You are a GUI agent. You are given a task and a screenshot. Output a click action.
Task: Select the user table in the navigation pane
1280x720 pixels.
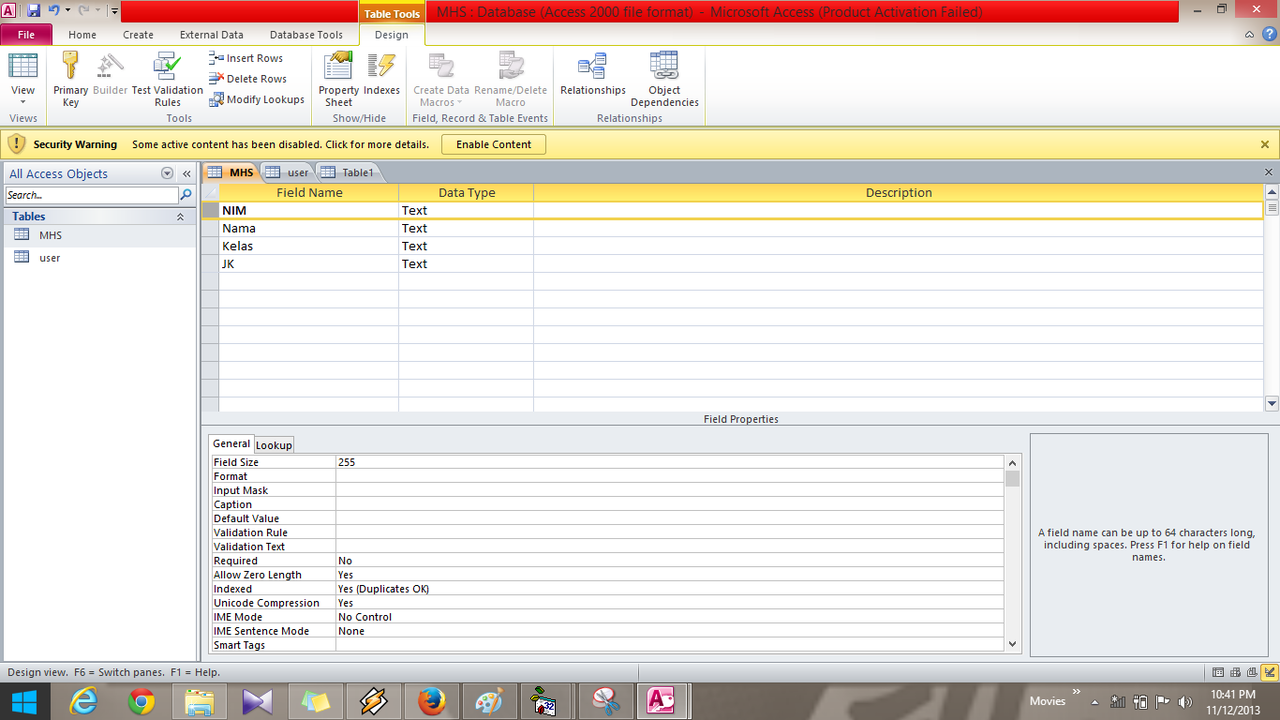pyautogui.click(x=49, y=258)
